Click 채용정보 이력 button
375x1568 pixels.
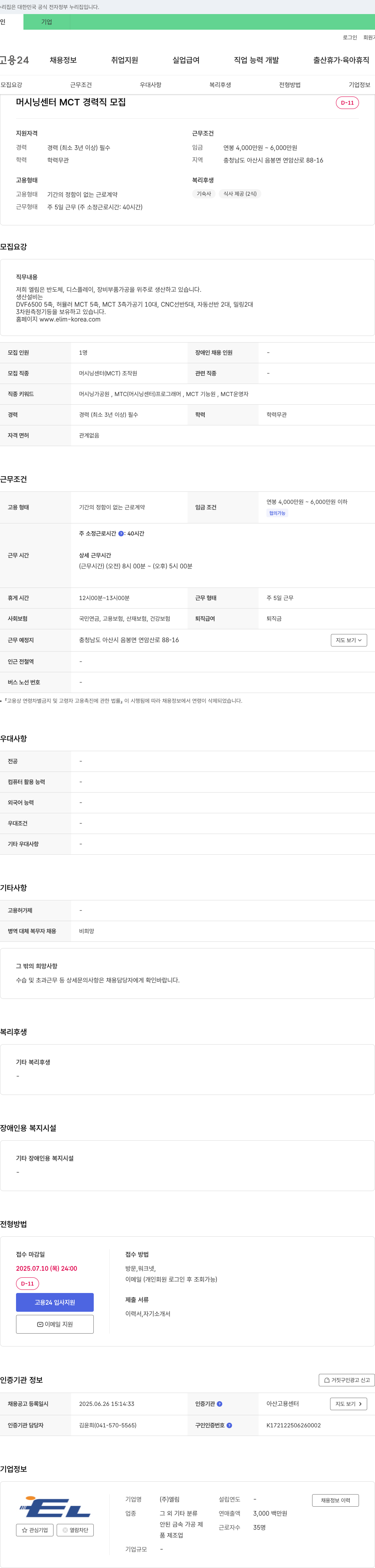336,1500
